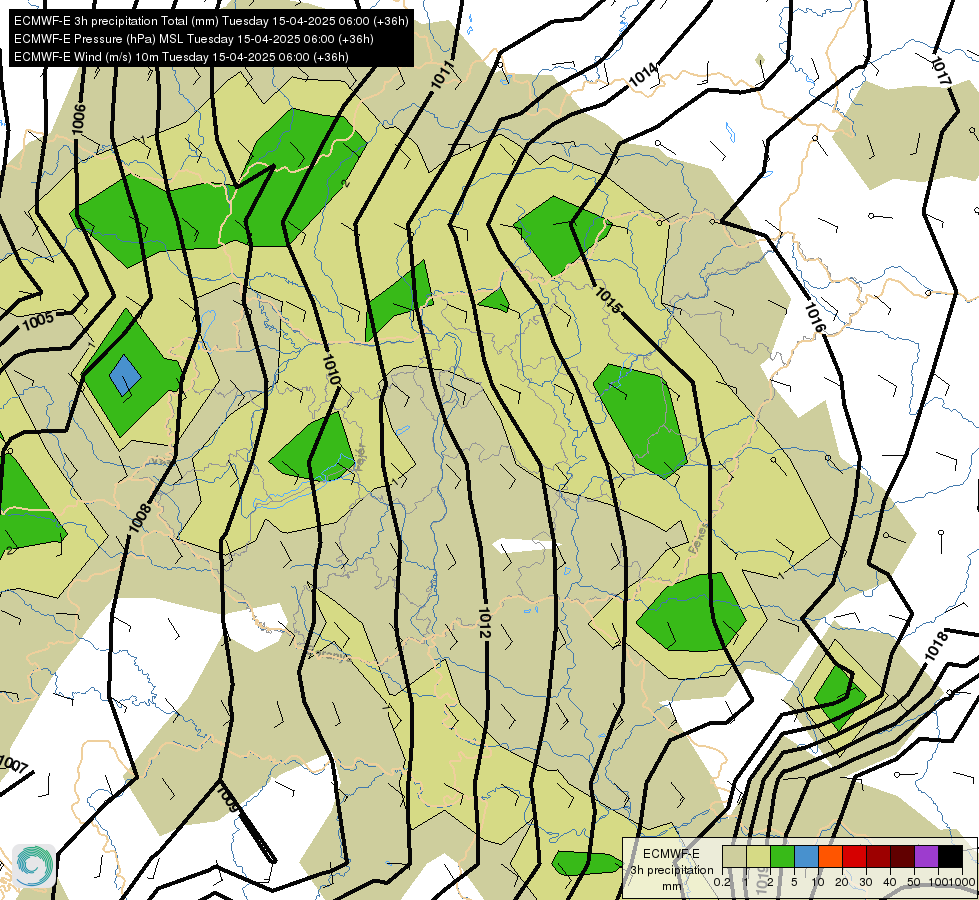Click the 1008 isobar label
This screenshot has width=979, height=900.
click(140, 518)
